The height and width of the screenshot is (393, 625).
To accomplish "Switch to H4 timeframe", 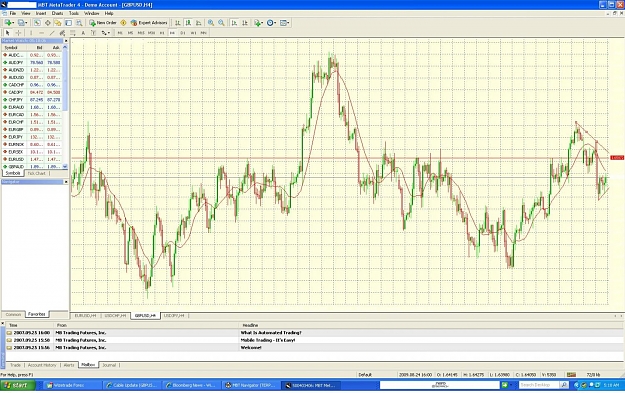I will click(x=172, y=33).
